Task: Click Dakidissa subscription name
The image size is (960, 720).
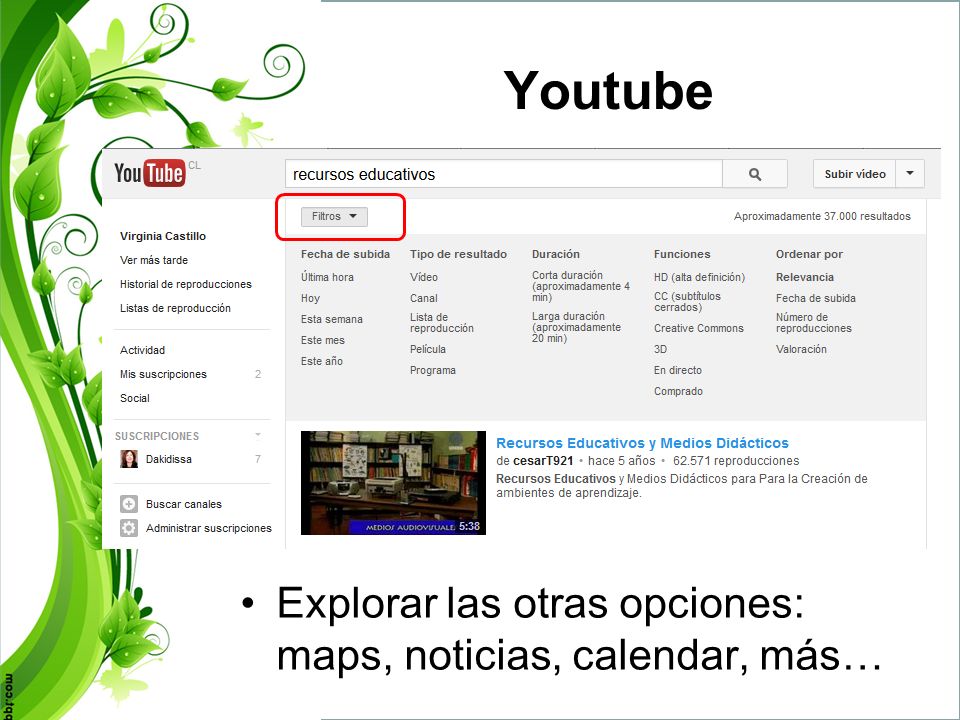Action: pyautogui.click(x=168, y=459)
